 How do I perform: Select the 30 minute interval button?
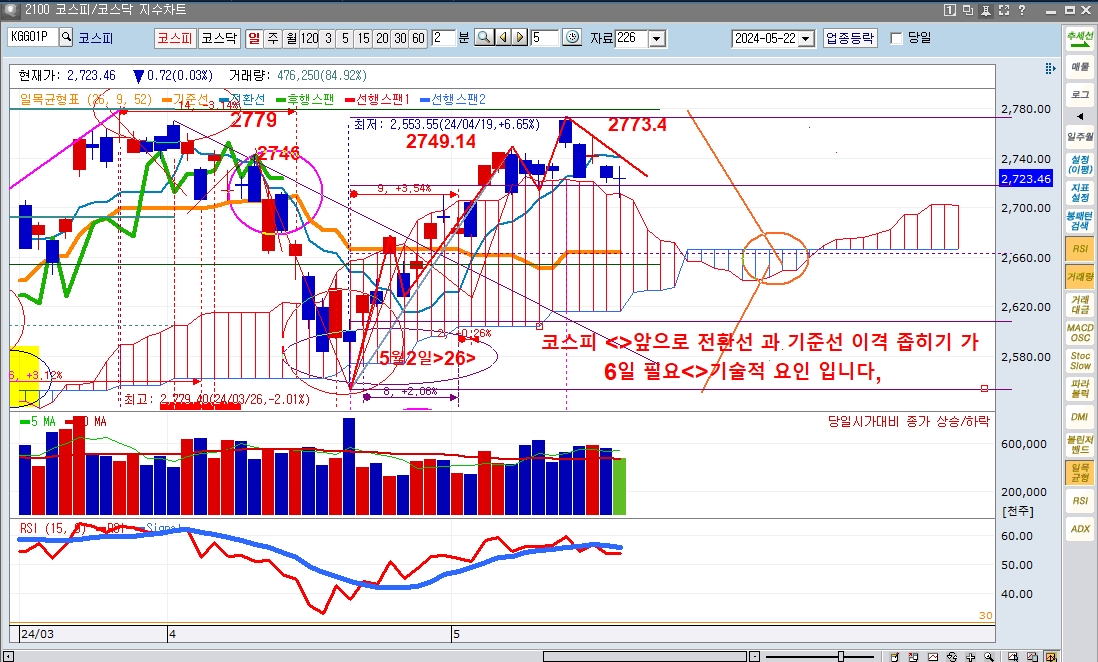(400, 38)
